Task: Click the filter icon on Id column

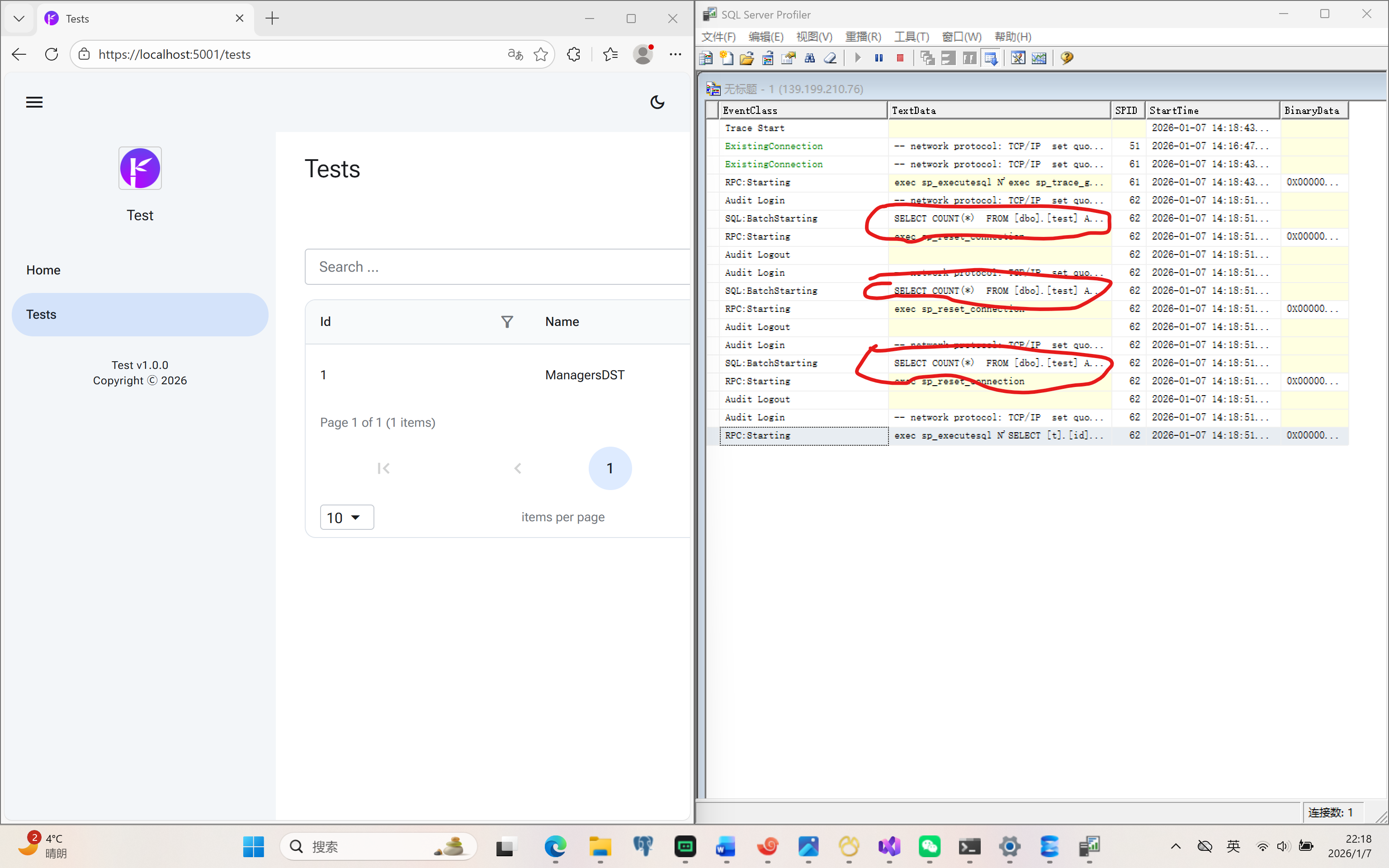Action: 507,321
